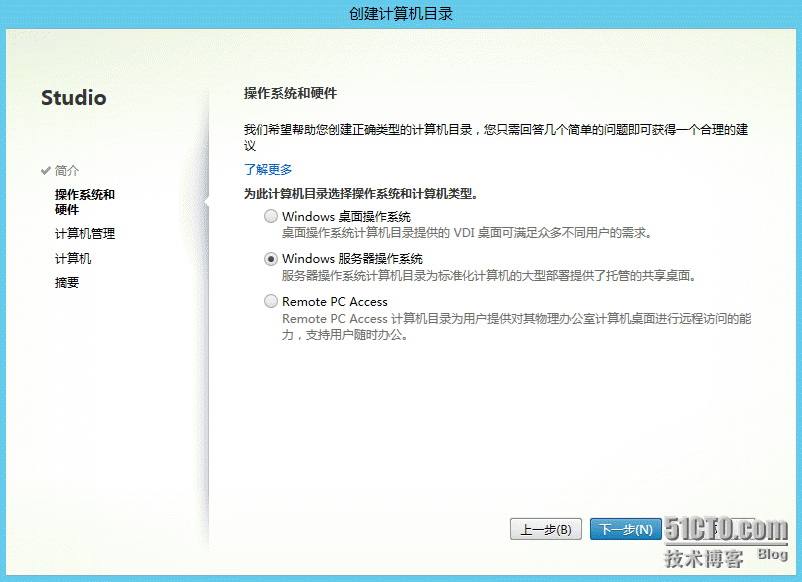The image size is (802, 582).
Task: Click the Studio title text
Action: [74, 98]
